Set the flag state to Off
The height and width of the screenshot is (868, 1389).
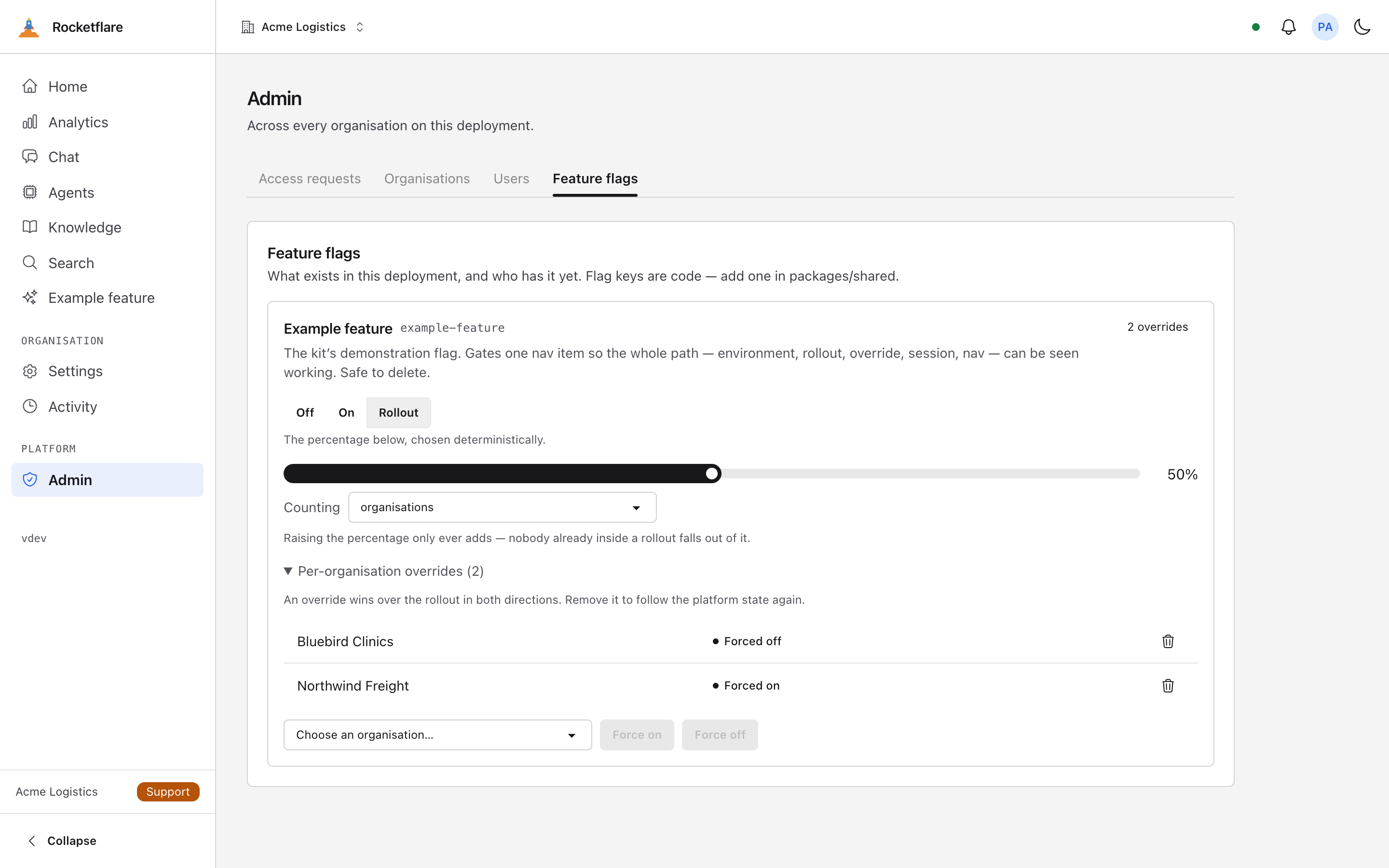(x=305, y=413)
